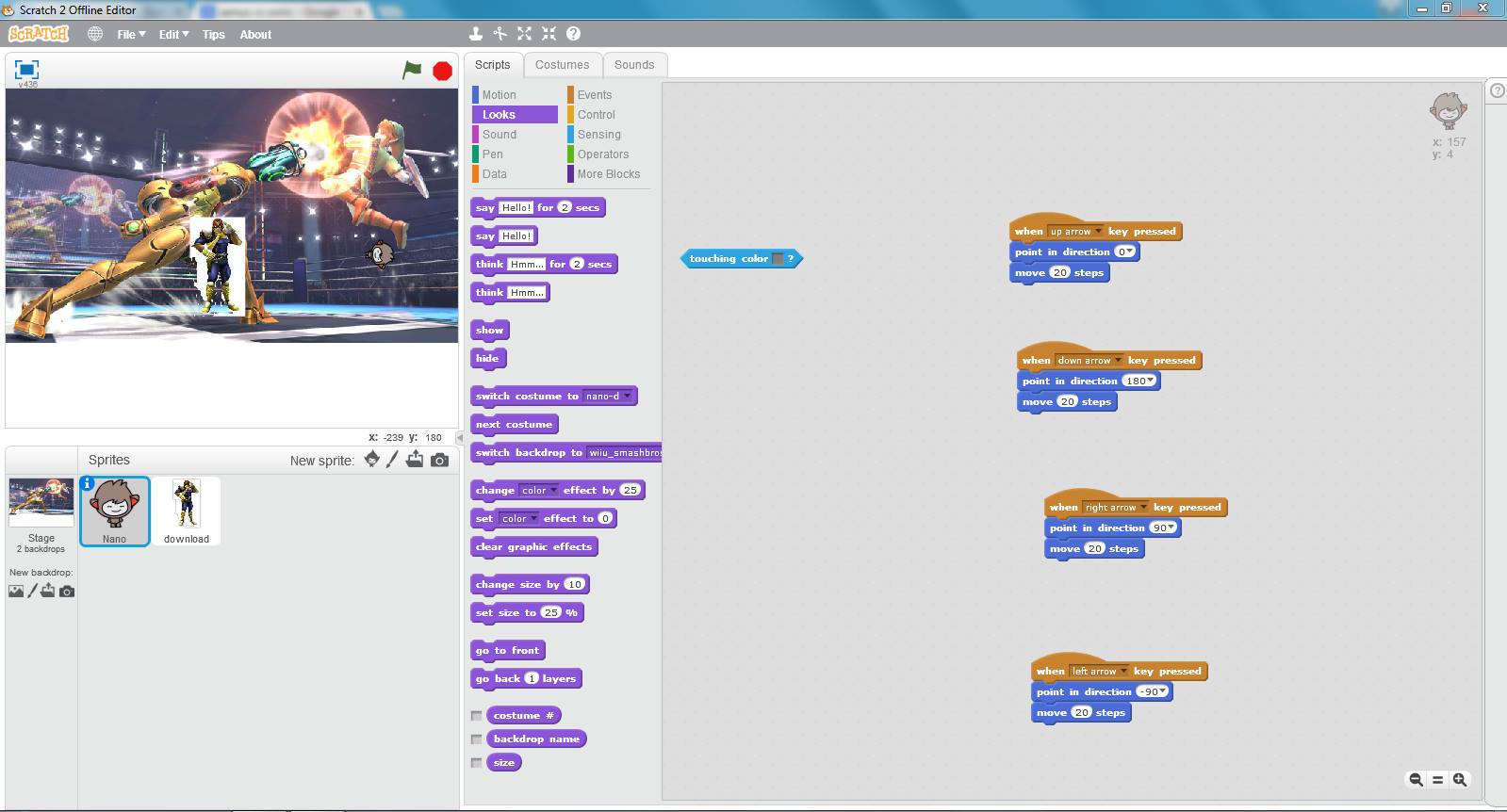The width and height of the screenshot is (1507, 812).
Task: Select the Block help question tool
Action: (573, 34)
